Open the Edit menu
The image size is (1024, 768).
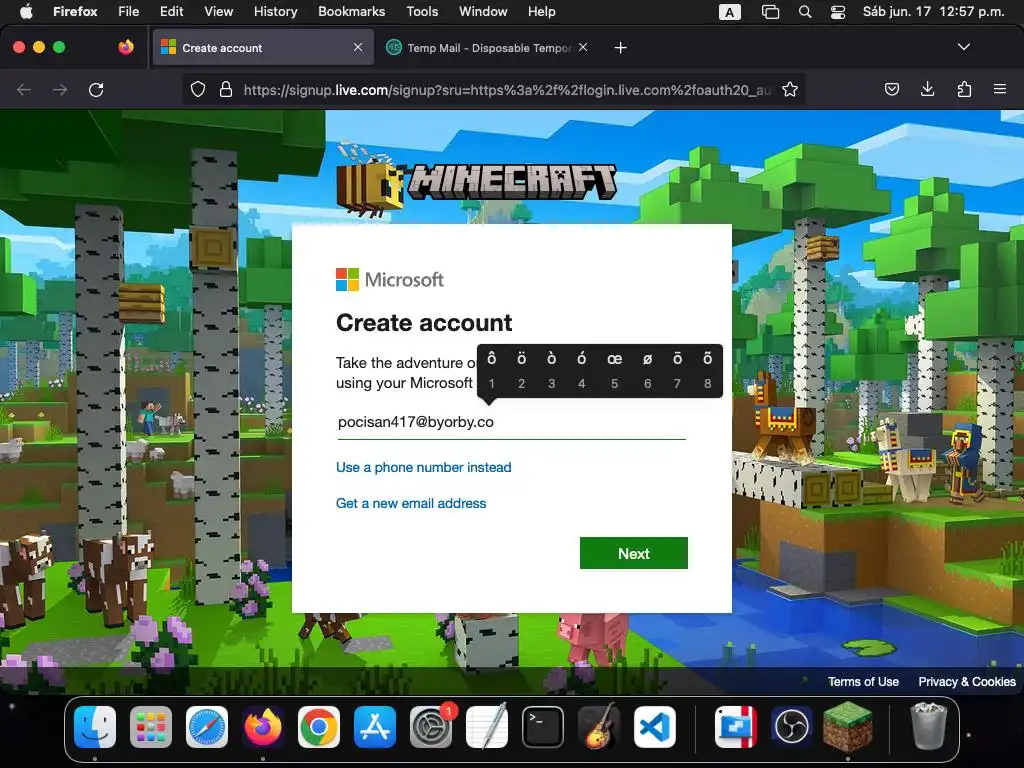pyautogui.click(x=172, y=11)
